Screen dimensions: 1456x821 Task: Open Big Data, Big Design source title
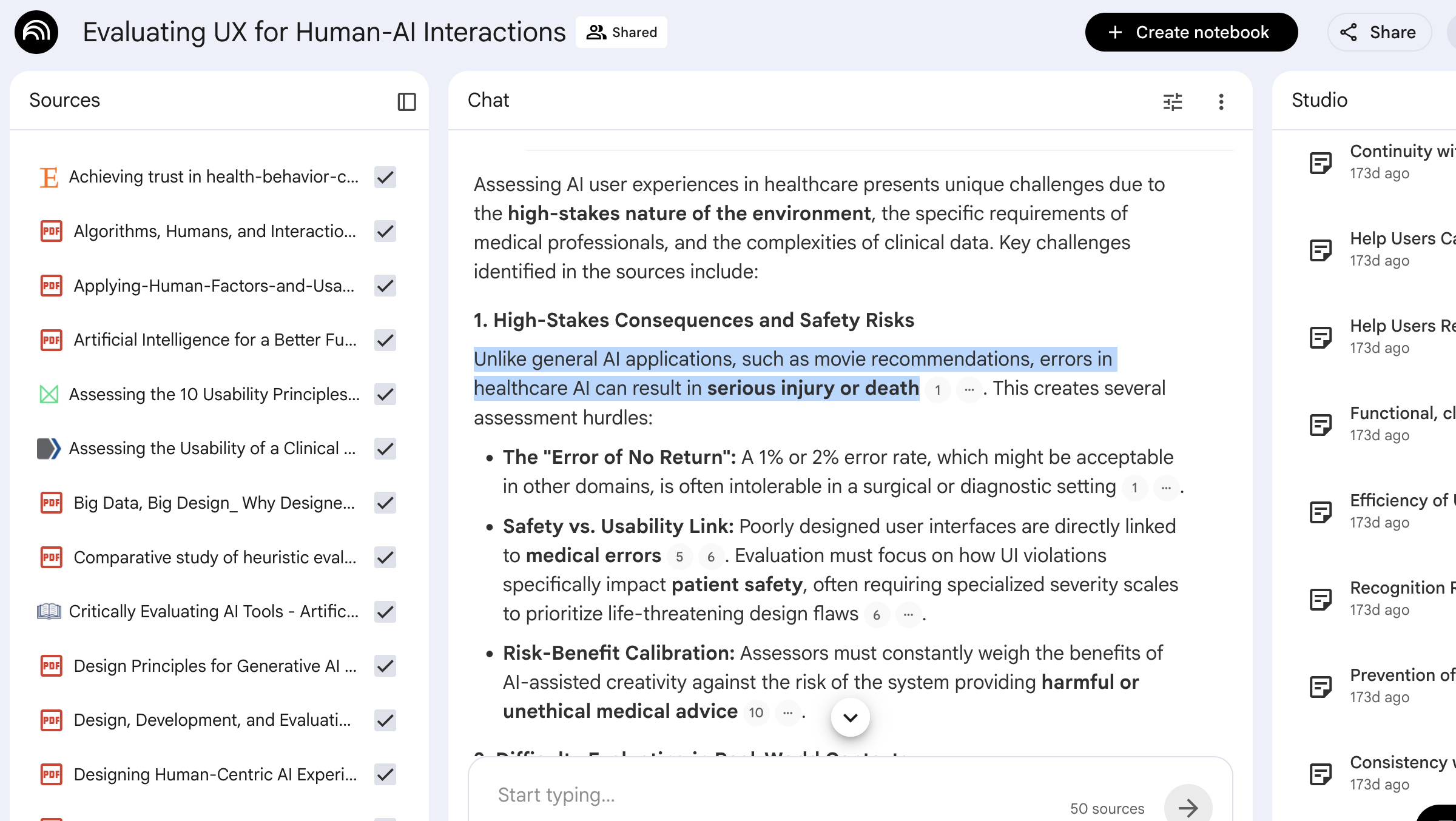tap(214, 503)
